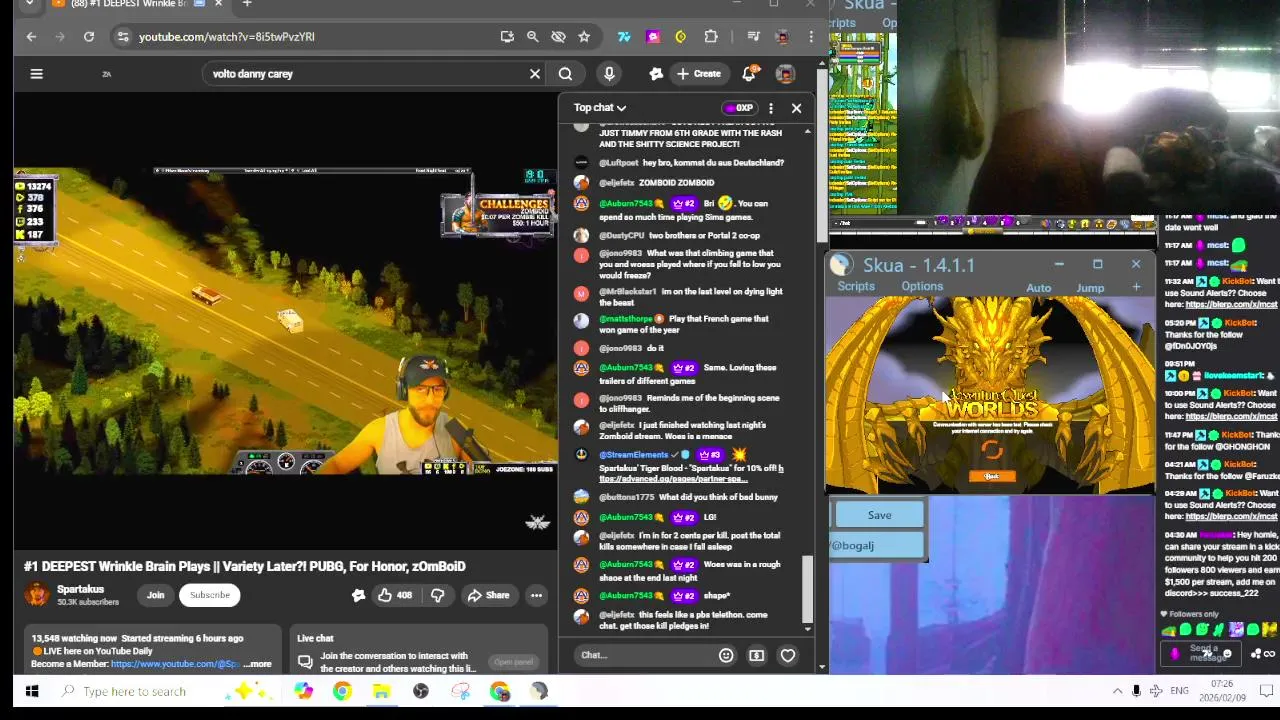Open Scripts menu in Skua
Viewport: 1280px width, 720px height.
pos(856,287)
